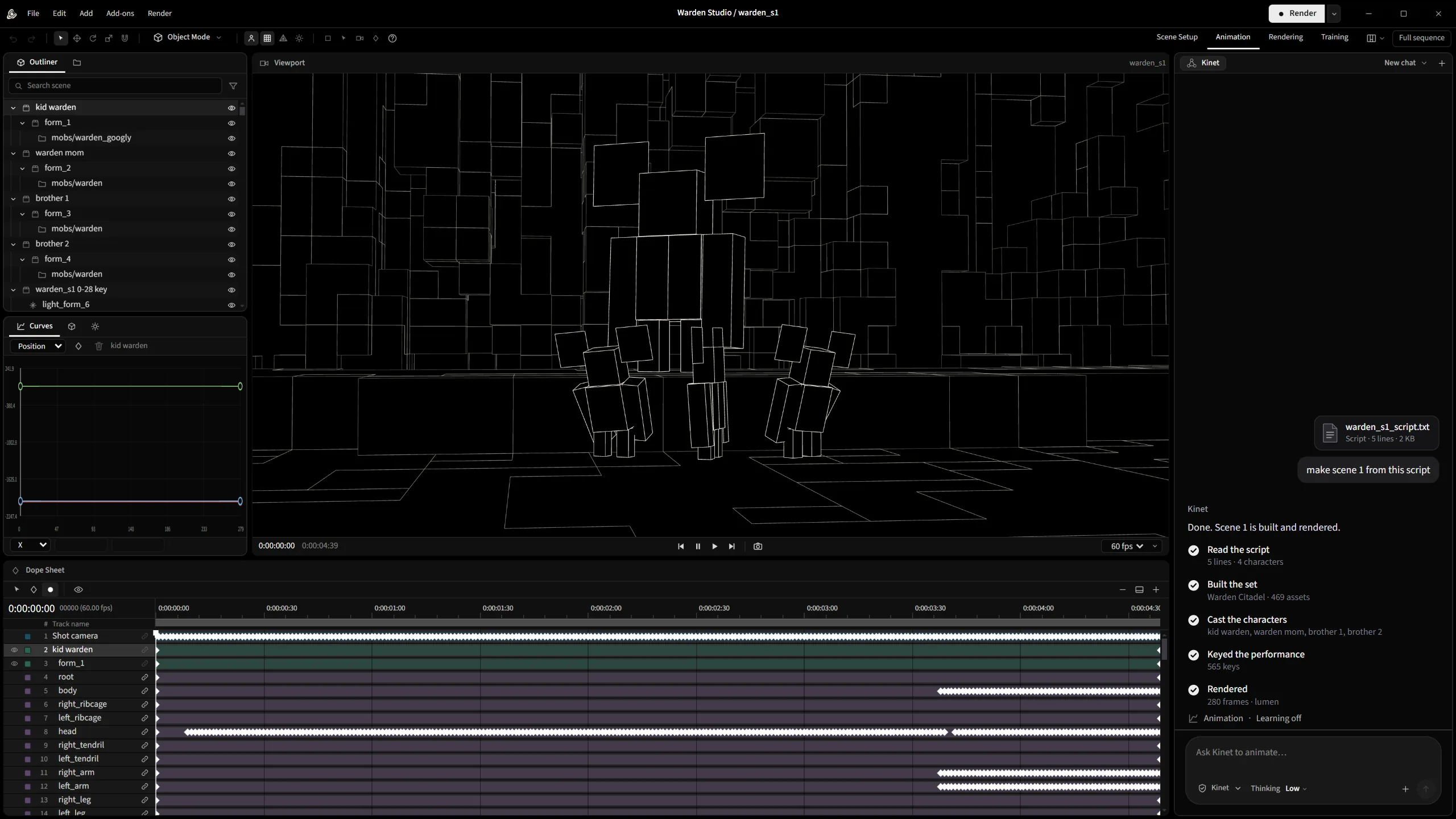
Task: Select the arrow selection tool in the top toolbar
Action: coord(60,38)
